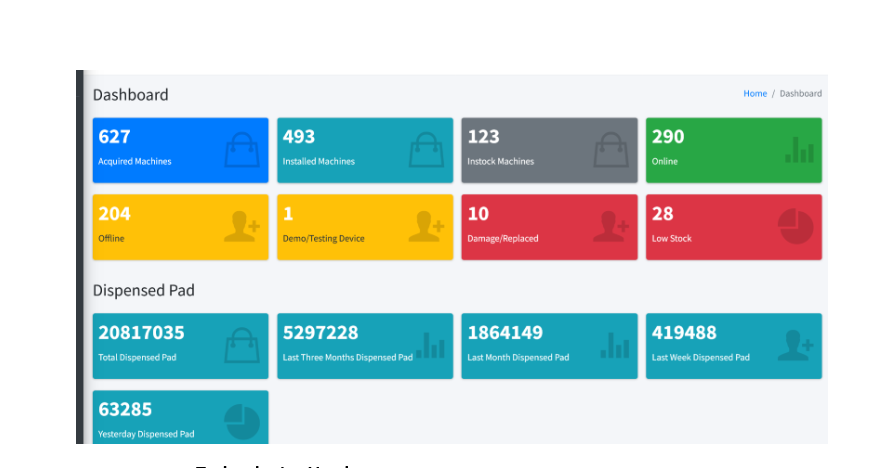
Task: Click the 1864149 value
Action: click(505, 332)
